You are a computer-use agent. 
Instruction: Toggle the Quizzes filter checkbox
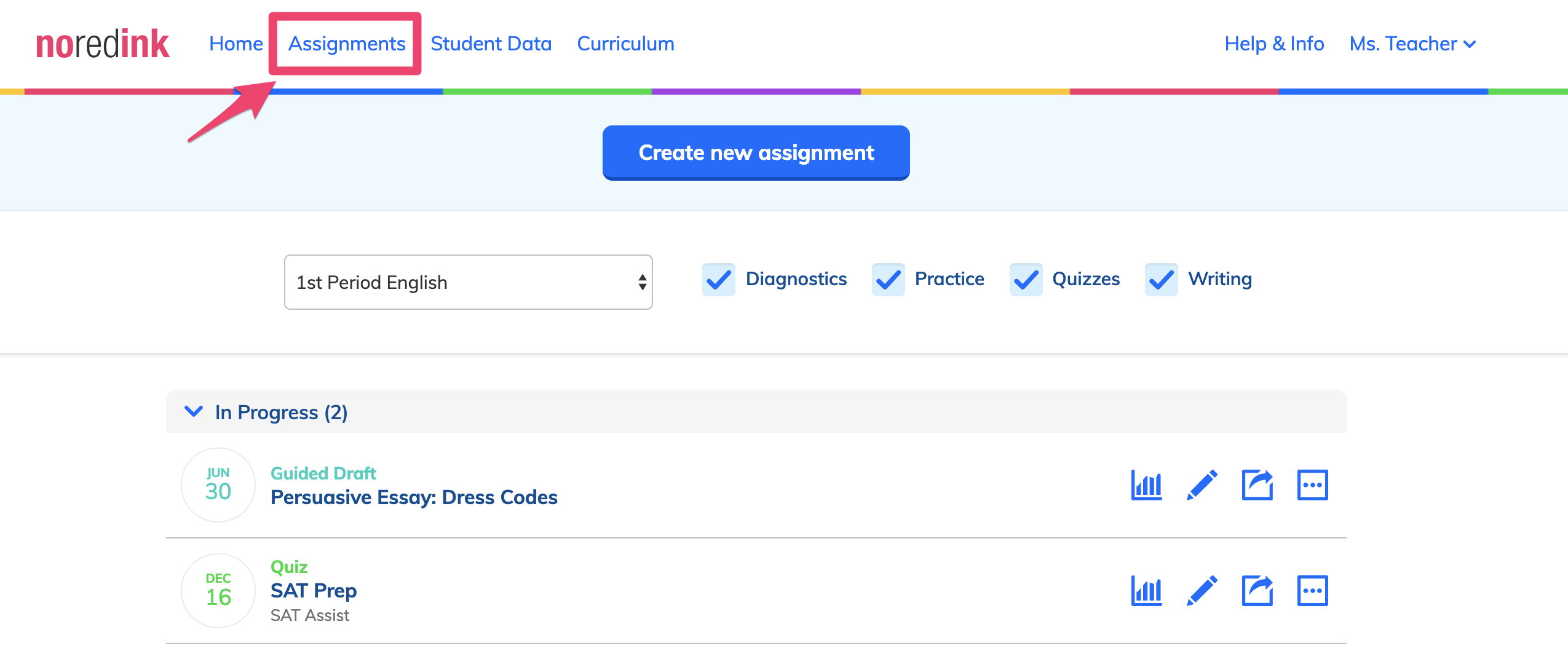tap(1026, 280)
